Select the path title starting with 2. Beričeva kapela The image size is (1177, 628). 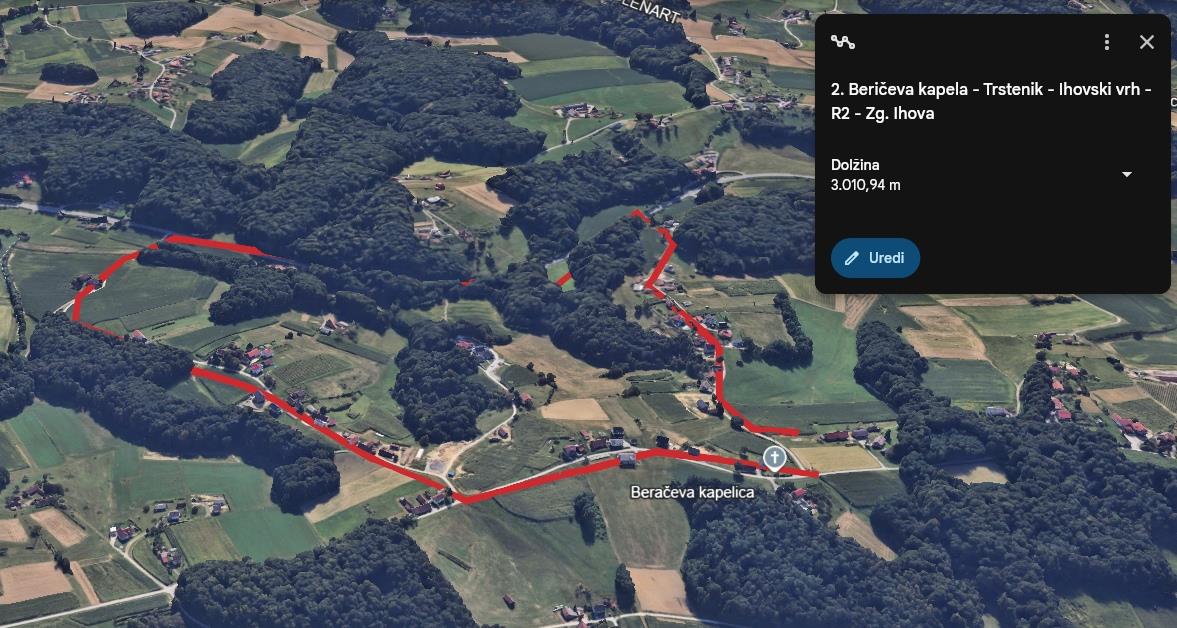pos(991,101)
